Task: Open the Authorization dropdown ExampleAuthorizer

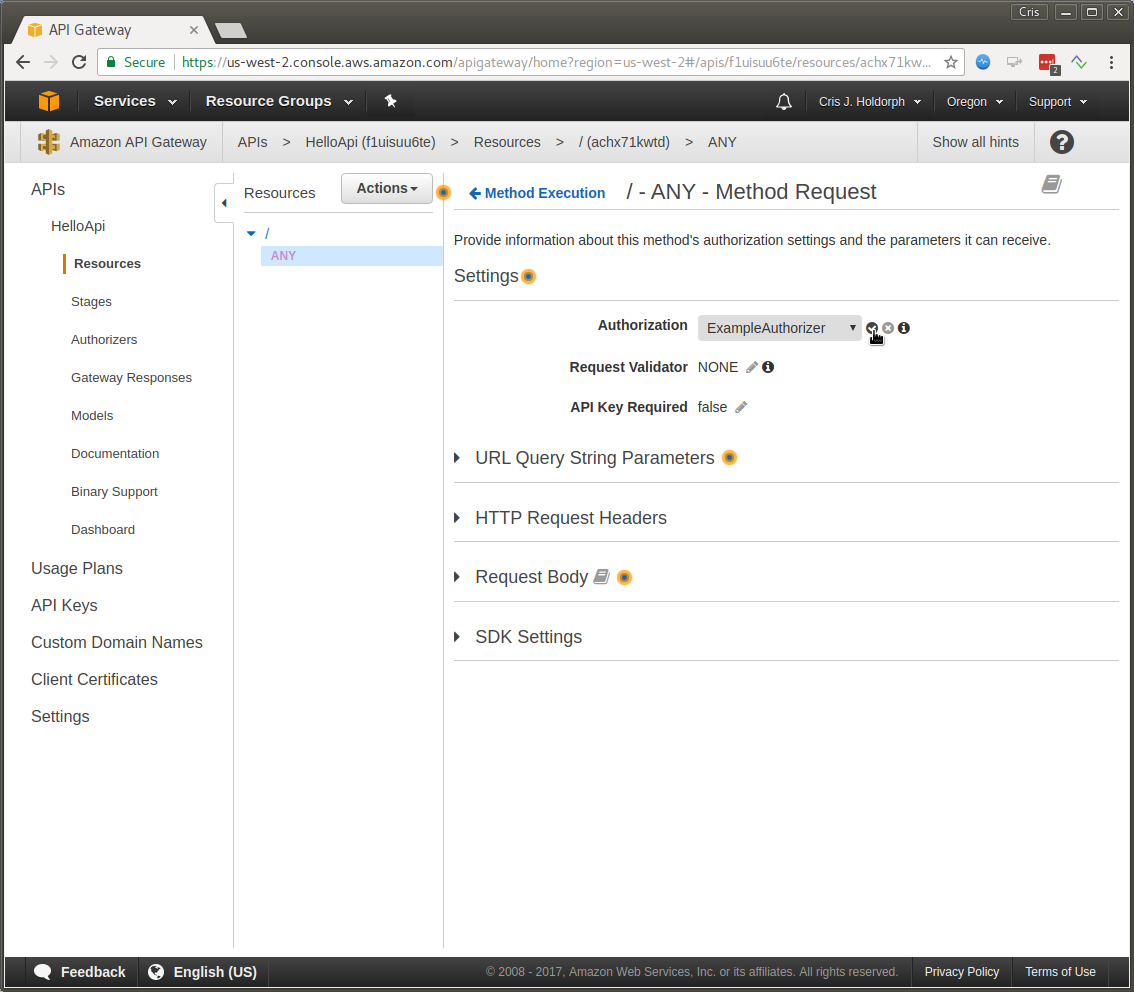Action: (x=780, y=328)
